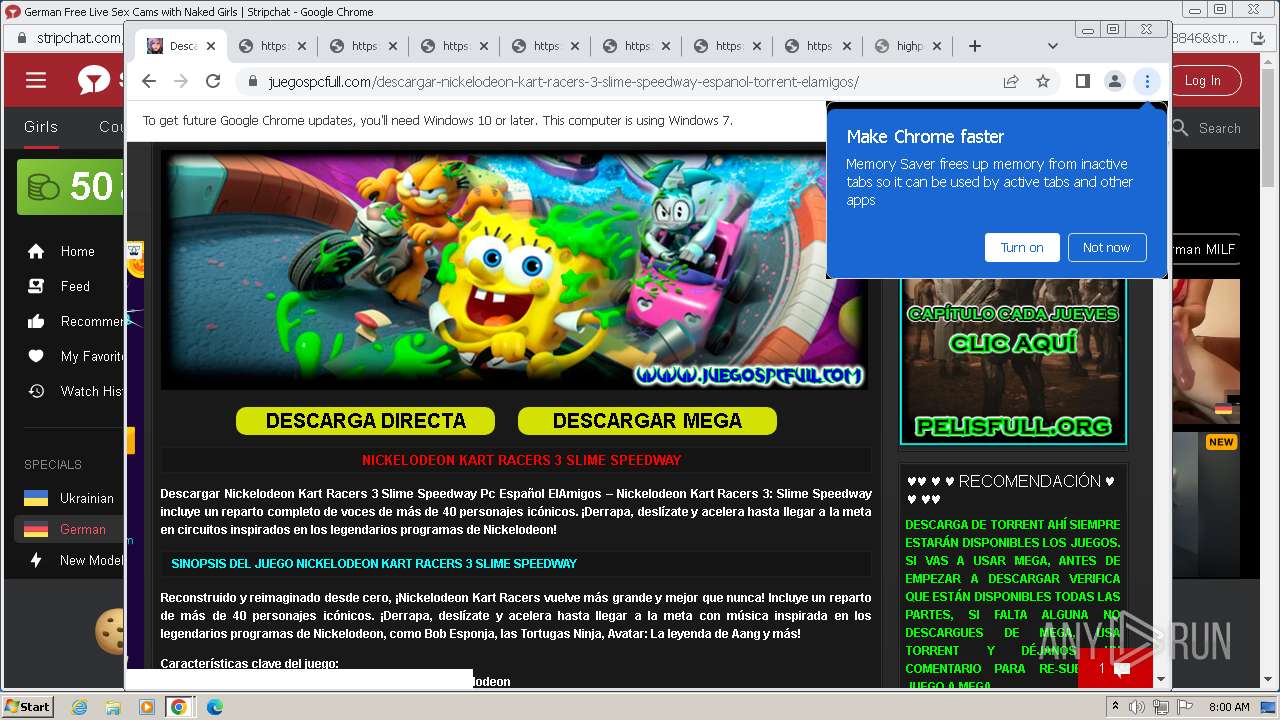1280x720 pixels.
Task: Click the Watch History clock icon in Stripchat
Action: point(36,391)
